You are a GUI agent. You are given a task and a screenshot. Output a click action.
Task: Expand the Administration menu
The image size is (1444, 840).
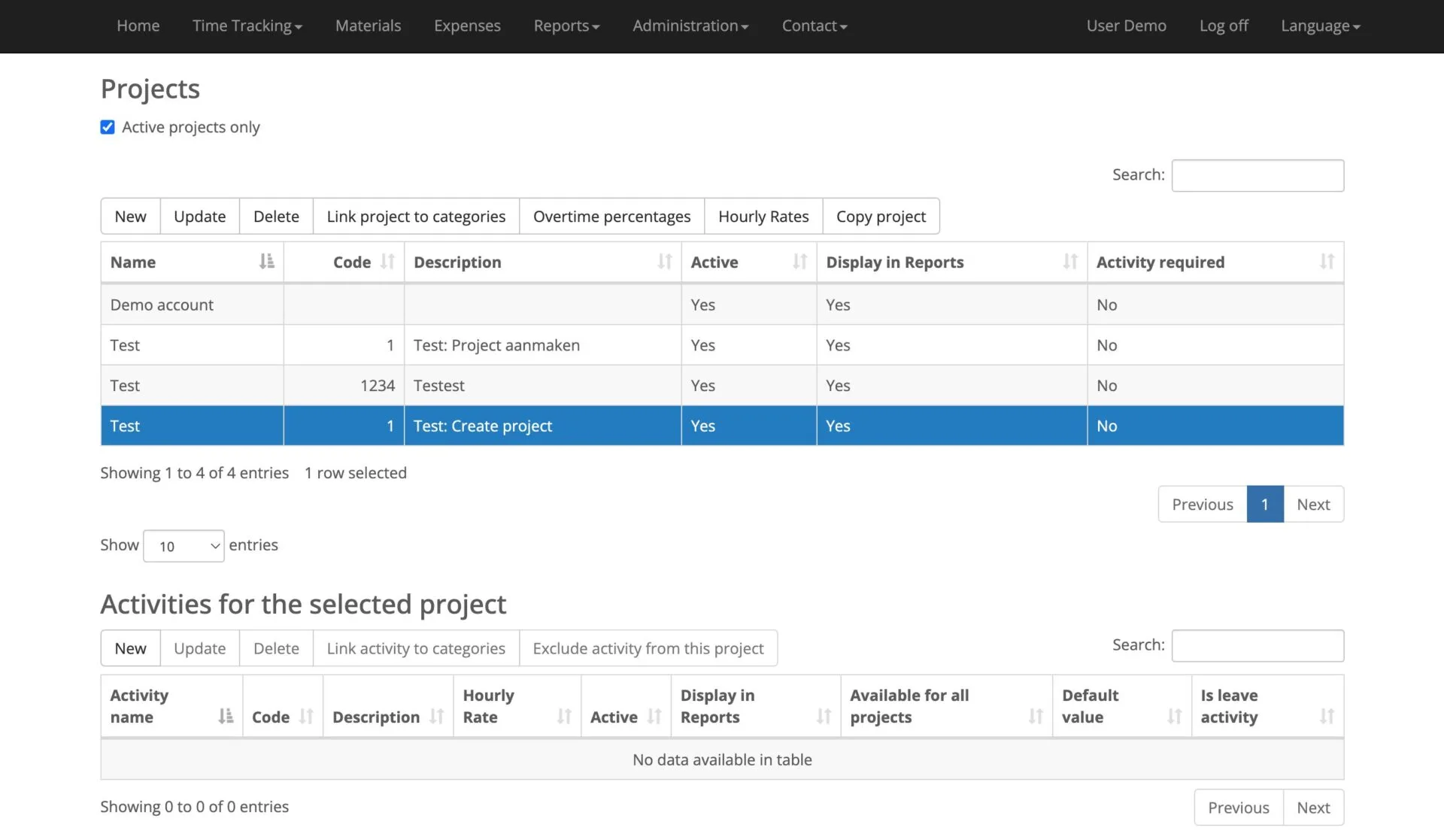(690, 26)
